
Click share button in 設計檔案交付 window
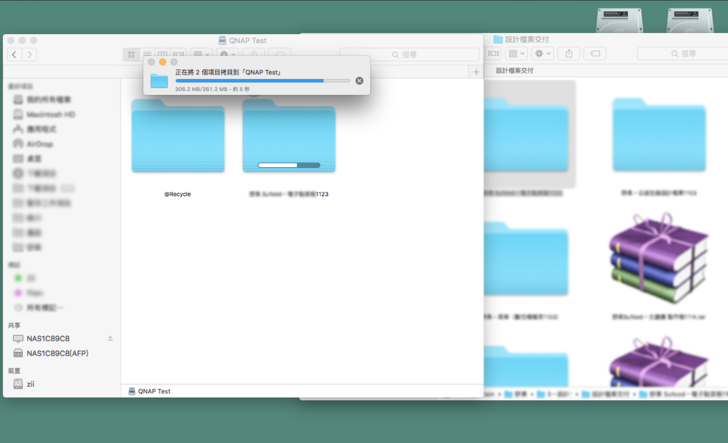569,54
